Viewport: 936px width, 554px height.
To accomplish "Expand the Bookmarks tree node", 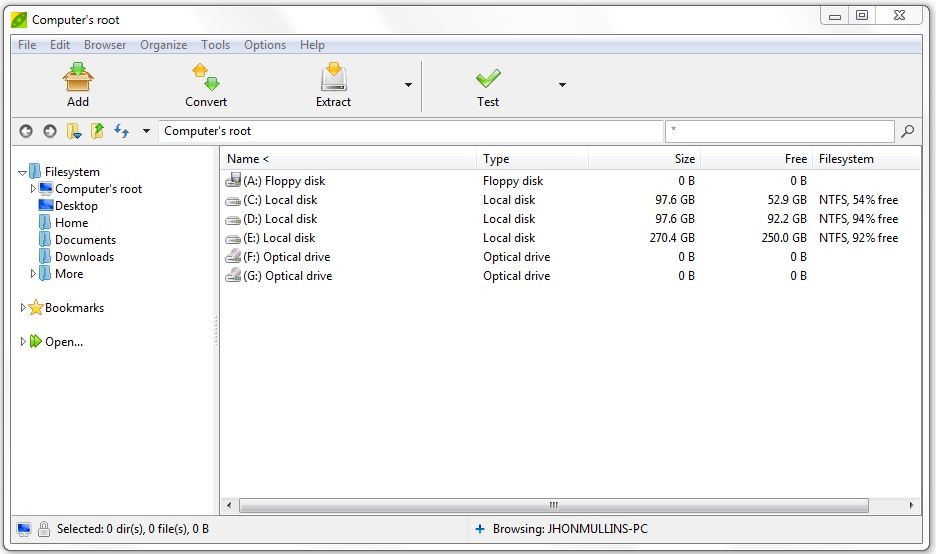I will pyautogui.click(x=24, y=308).
